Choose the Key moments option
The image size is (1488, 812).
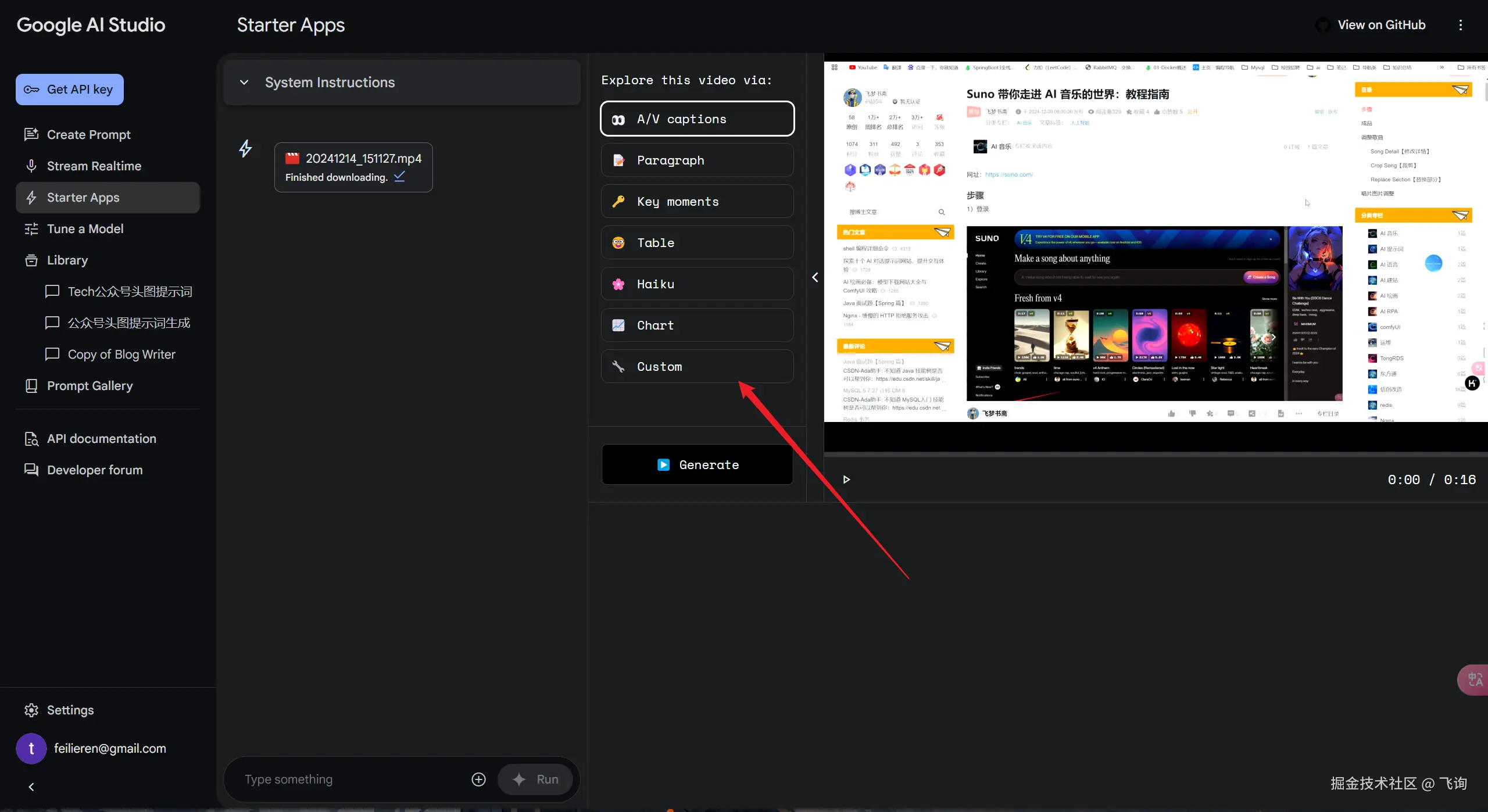(x=697, y=202)
